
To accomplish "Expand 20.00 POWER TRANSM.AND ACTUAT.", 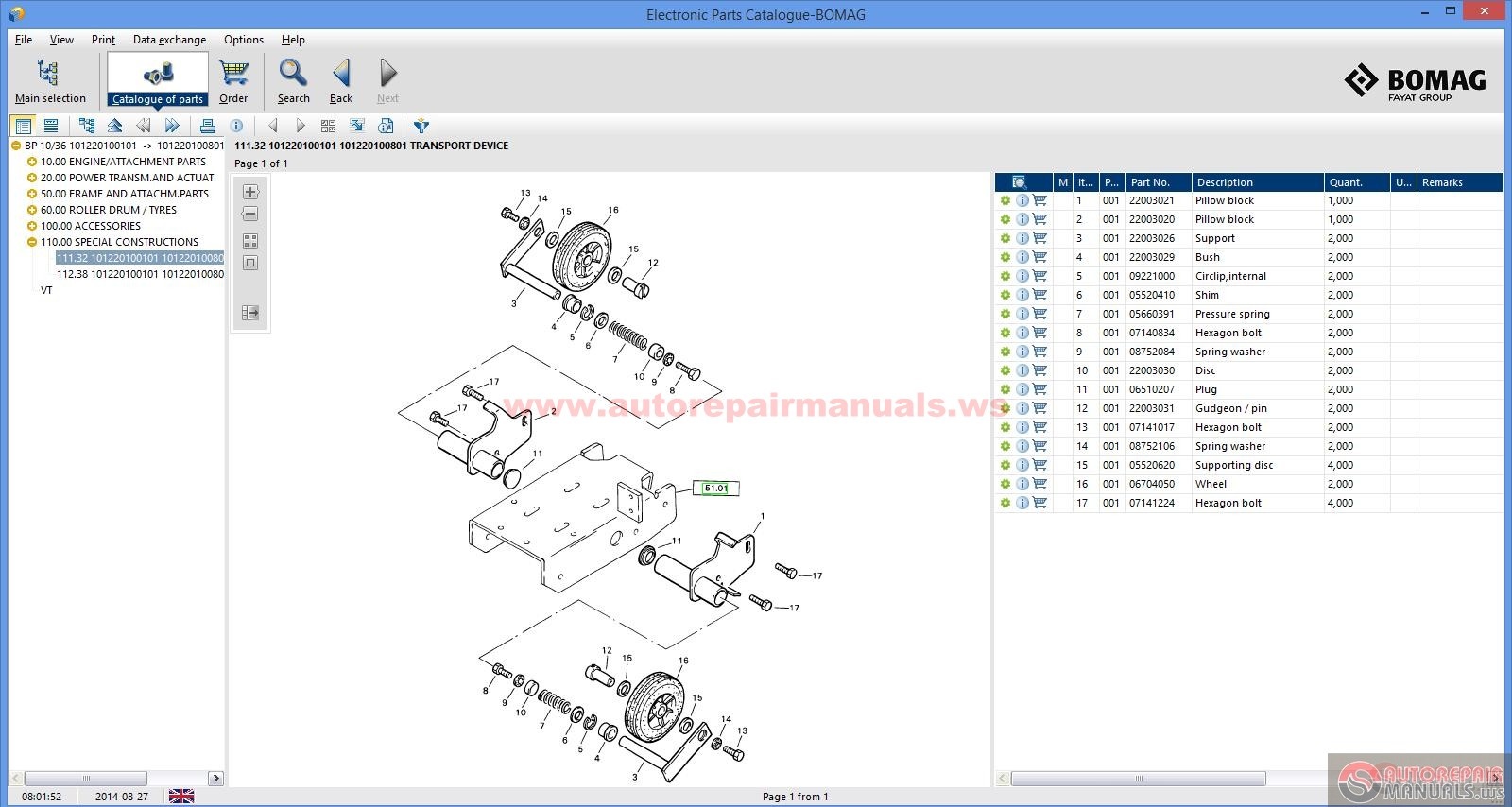I will coord(32,178).
